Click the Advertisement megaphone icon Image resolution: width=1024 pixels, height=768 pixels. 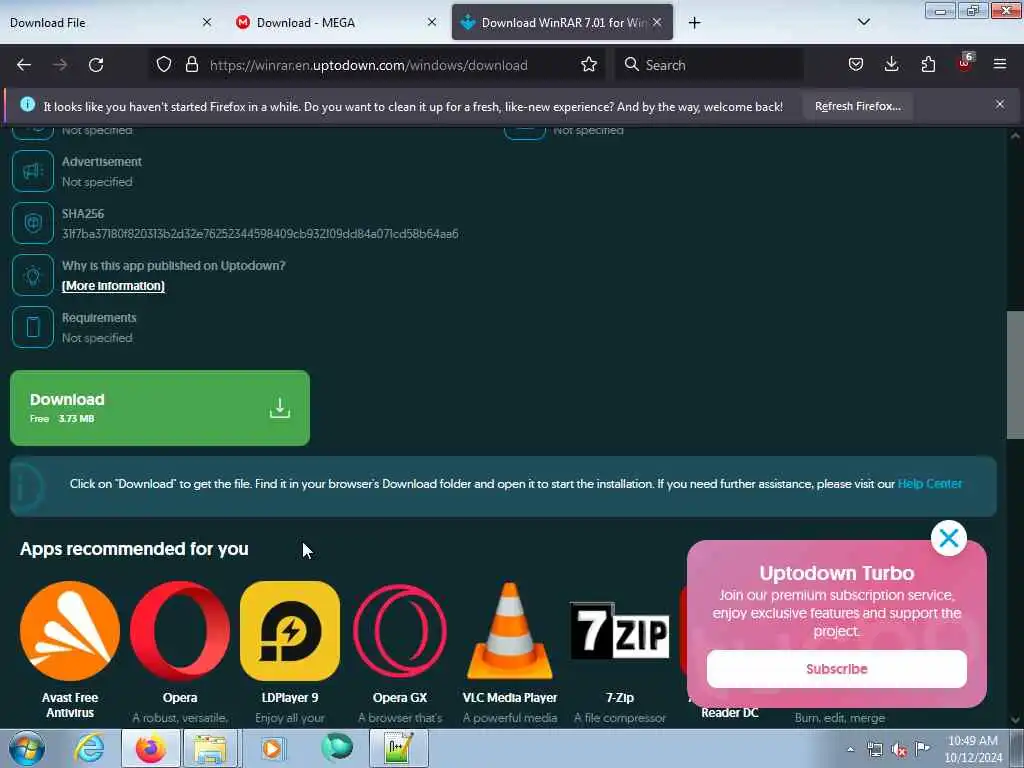pyautogui.click(x=33, y=171)
